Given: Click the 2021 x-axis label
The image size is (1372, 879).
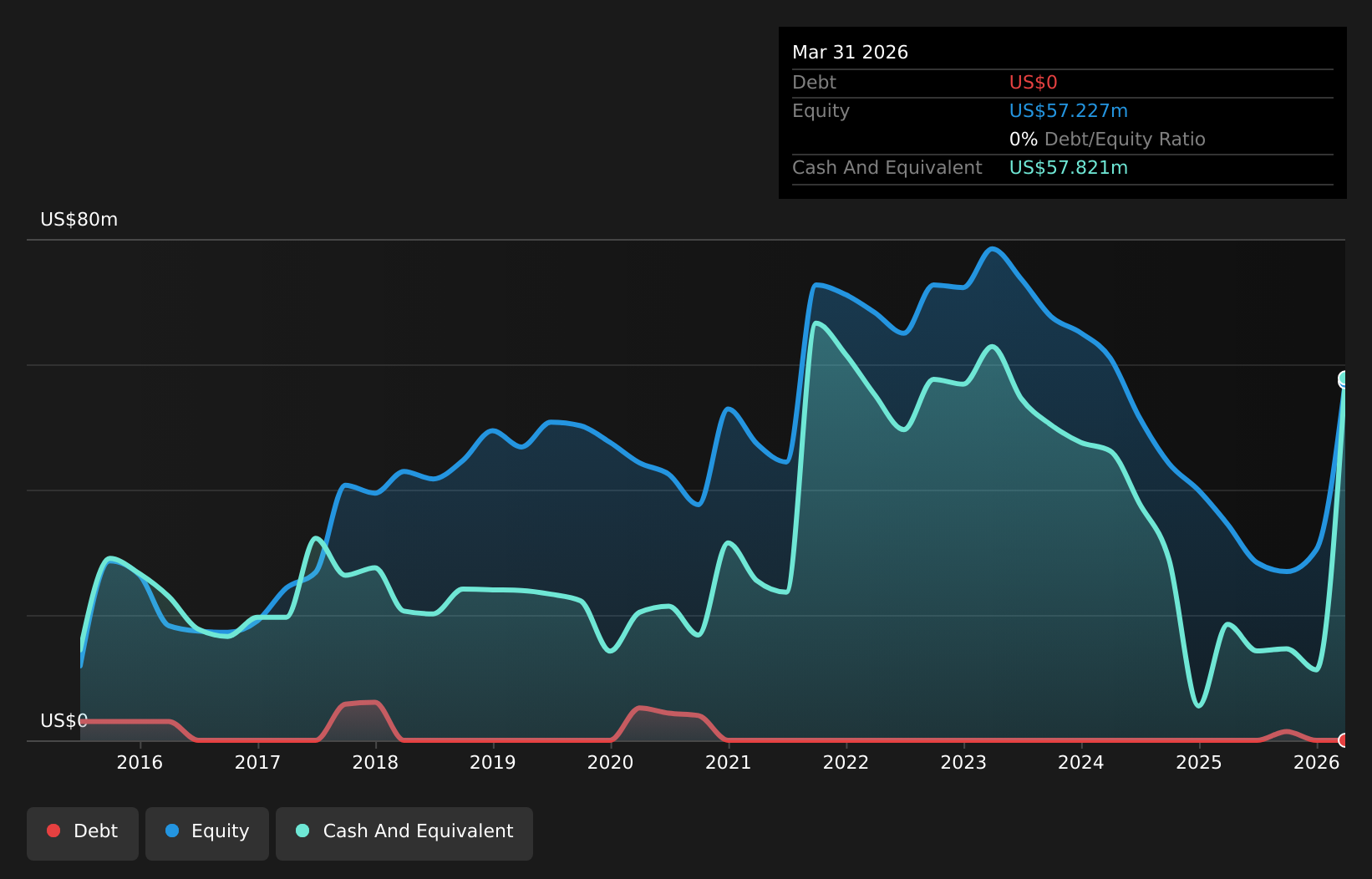Looking at the screenshot, I should point(729,762).
